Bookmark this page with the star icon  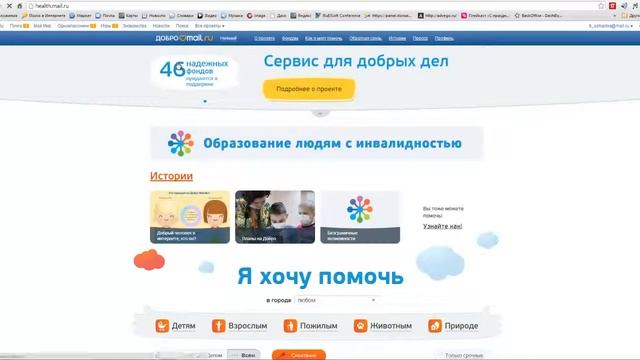click(601, 6)
